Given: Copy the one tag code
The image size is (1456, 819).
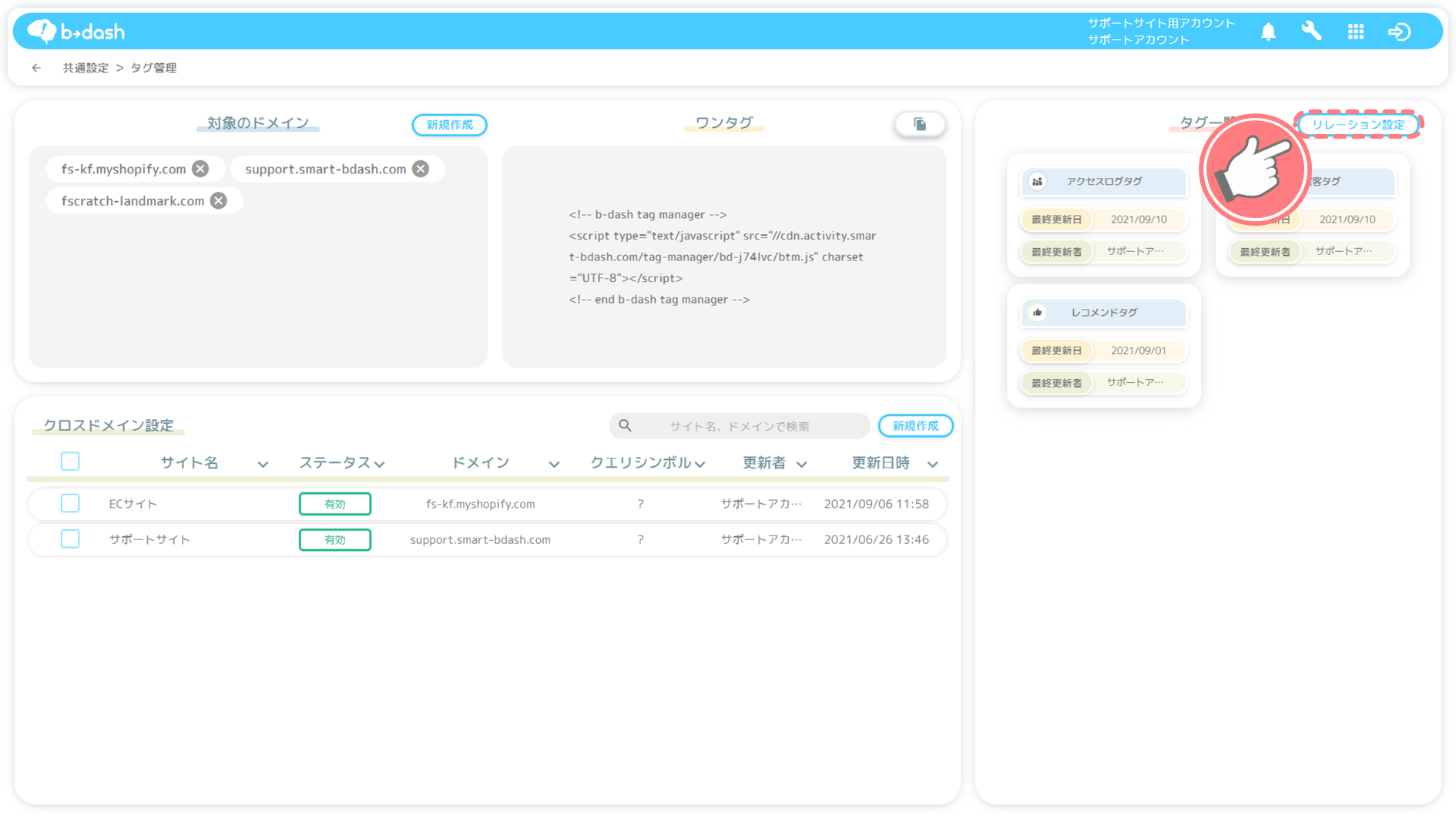Looking at the screenshot, I should click(920, 124).
